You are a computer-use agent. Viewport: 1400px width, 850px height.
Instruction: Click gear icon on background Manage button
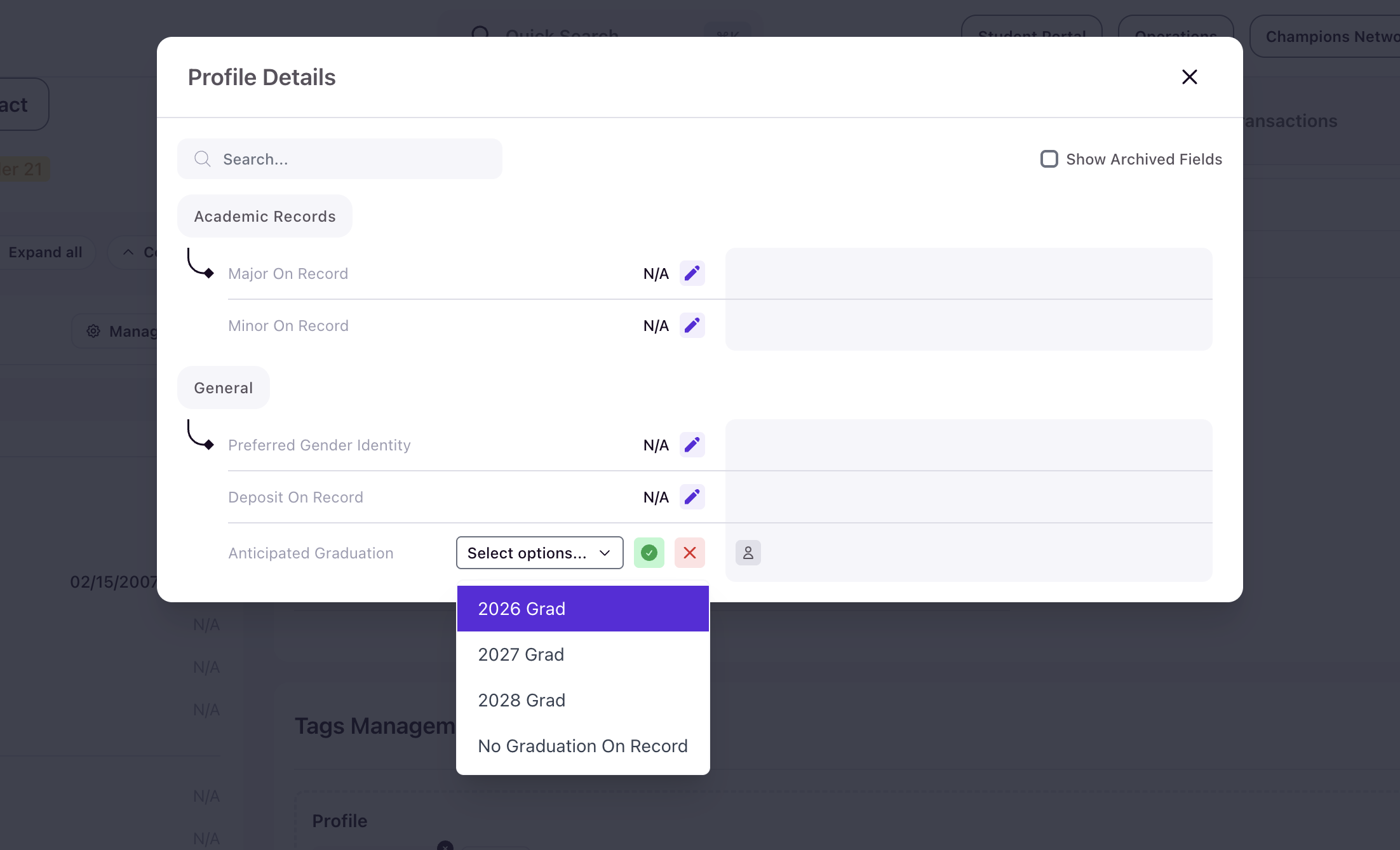[x=93, y=331]
